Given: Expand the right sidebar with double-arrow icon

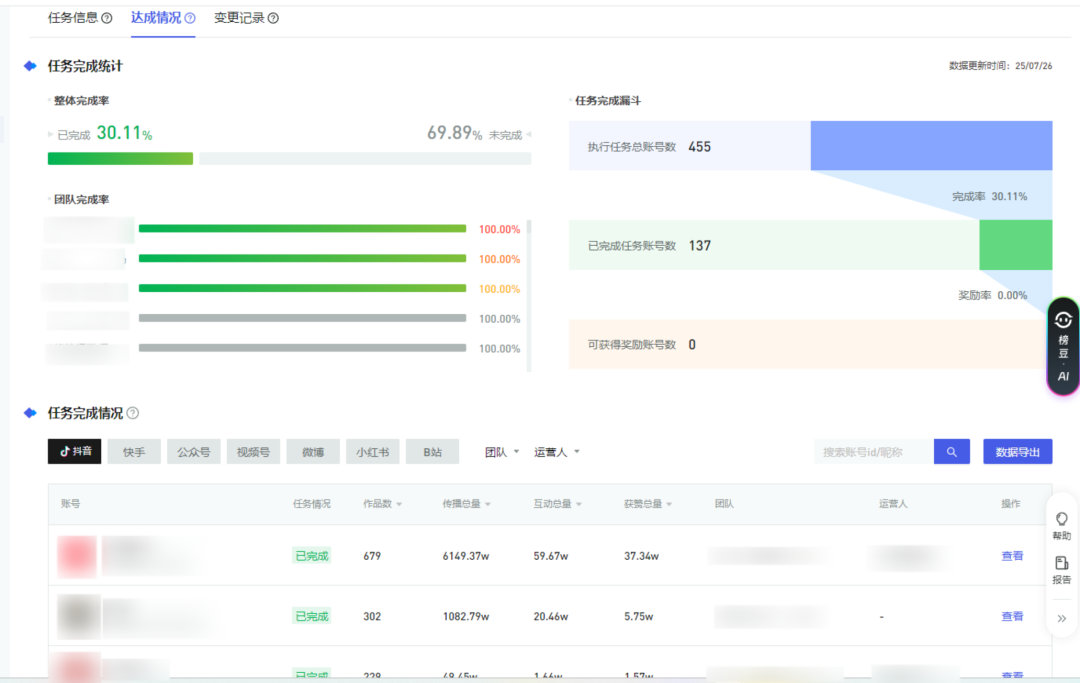Looking at the screenshot, I should (1061, 618).
